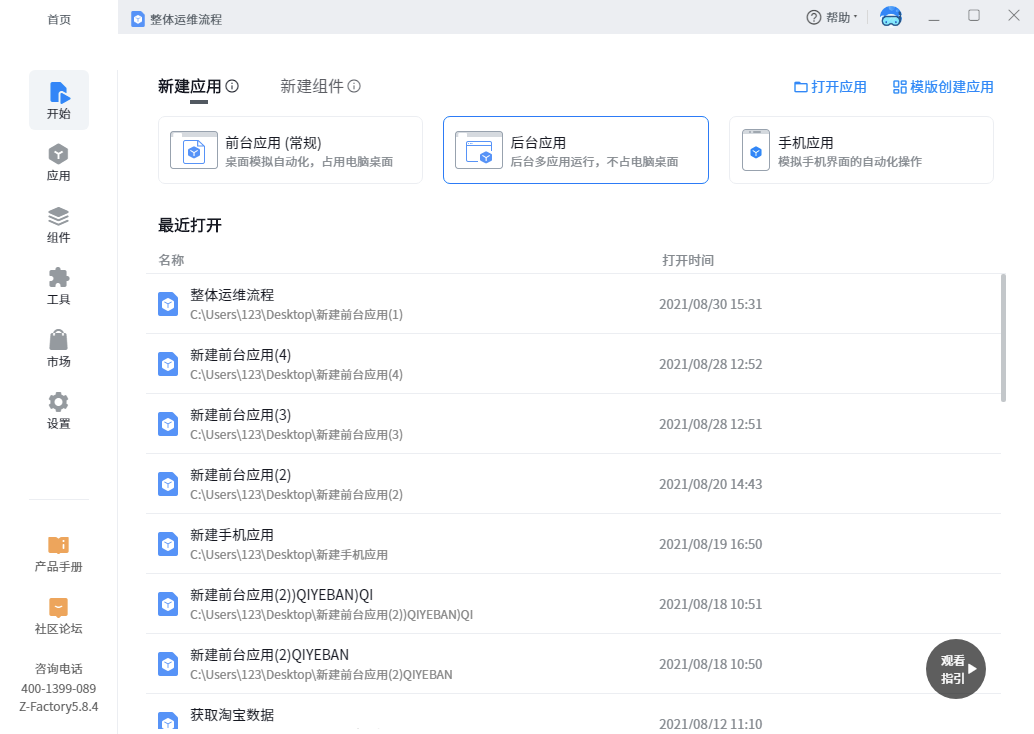Create a new 手机应用 mobile app
This screenshot has height=734, width=1034.
860,150
